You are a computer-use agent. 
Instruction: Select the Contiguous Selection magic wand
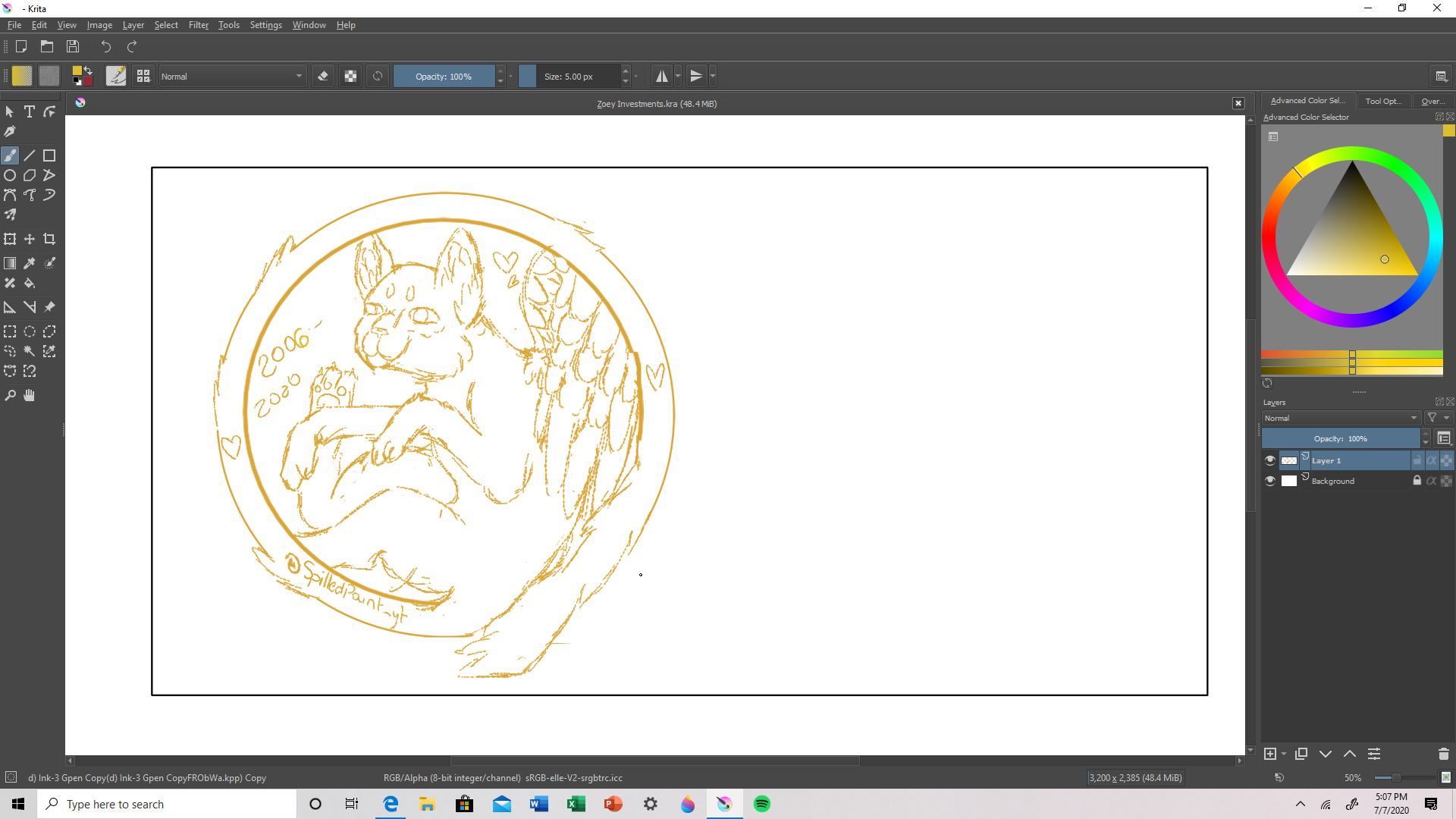coord(30,351)
